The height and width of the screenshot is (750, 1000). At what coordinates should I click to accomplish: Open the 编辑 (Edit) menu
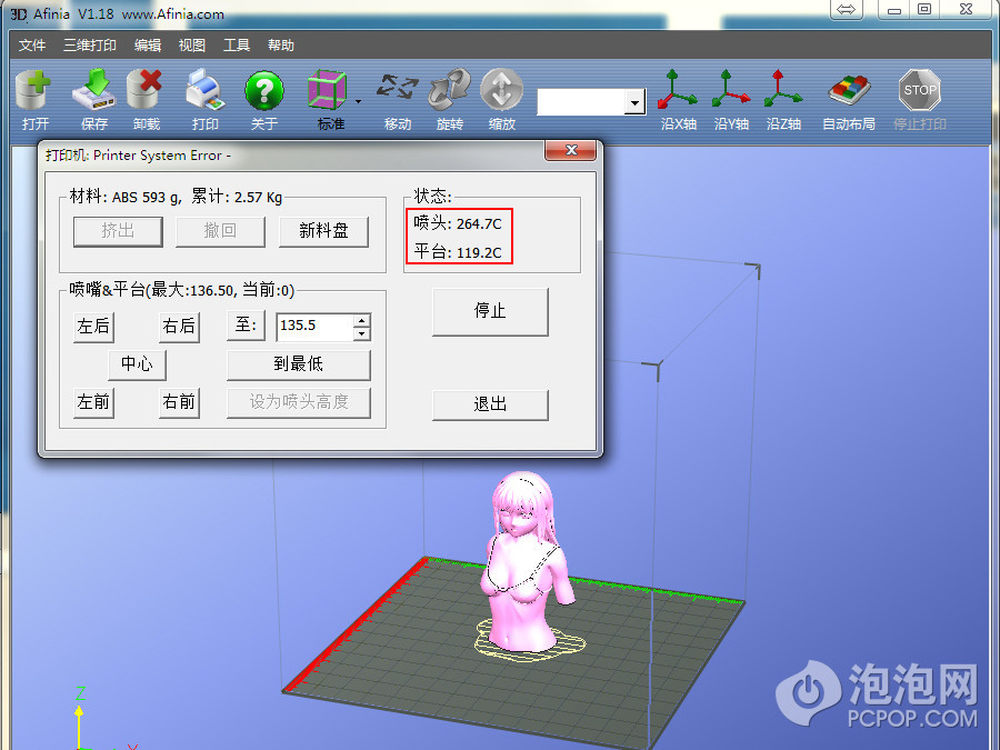click(x=148, y=45)
